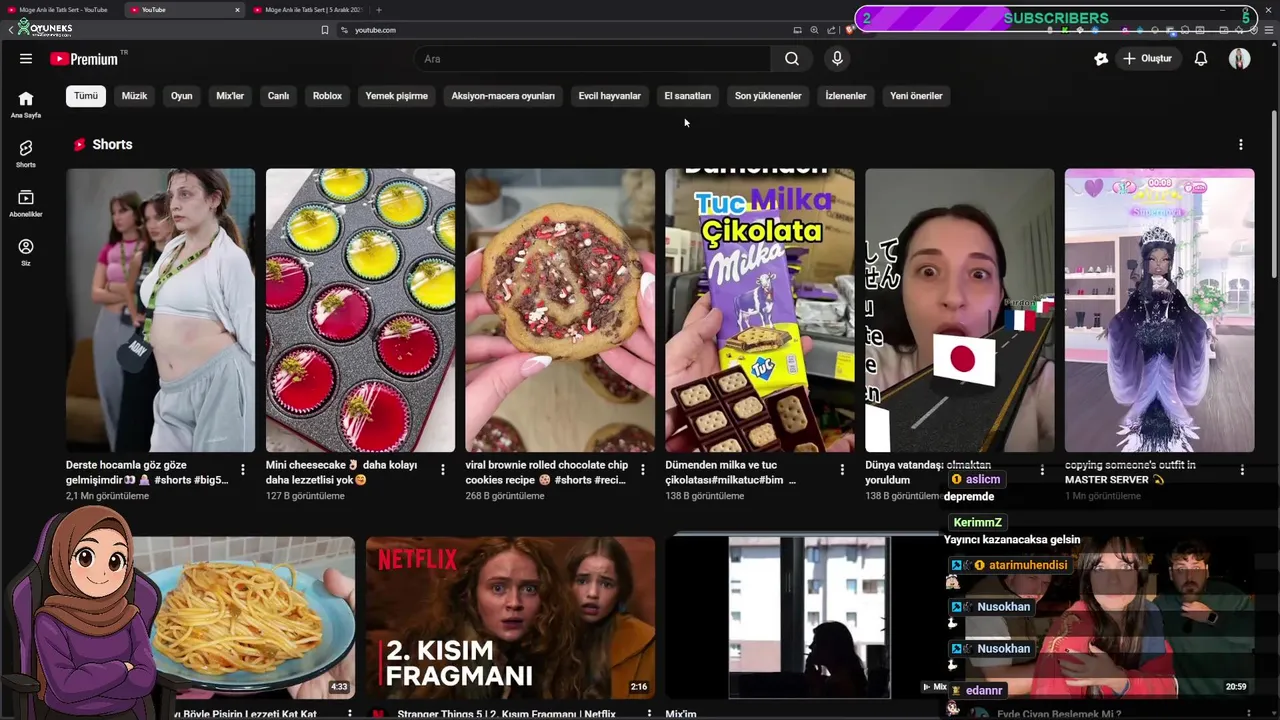Open Shorts from the left sidebar

click(x=26, y=153)
